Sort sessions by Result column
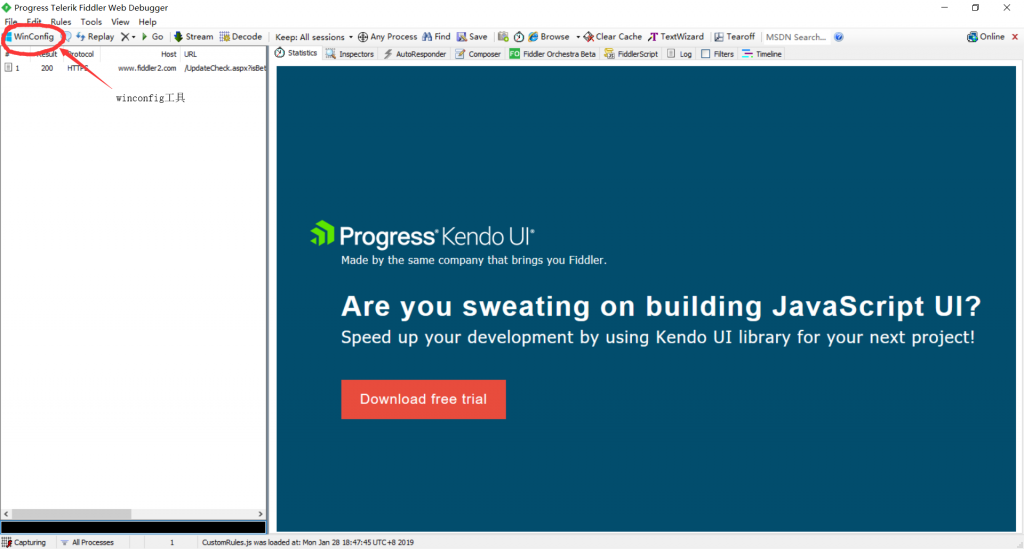The image size is (1024, 549). pos(47,54)
